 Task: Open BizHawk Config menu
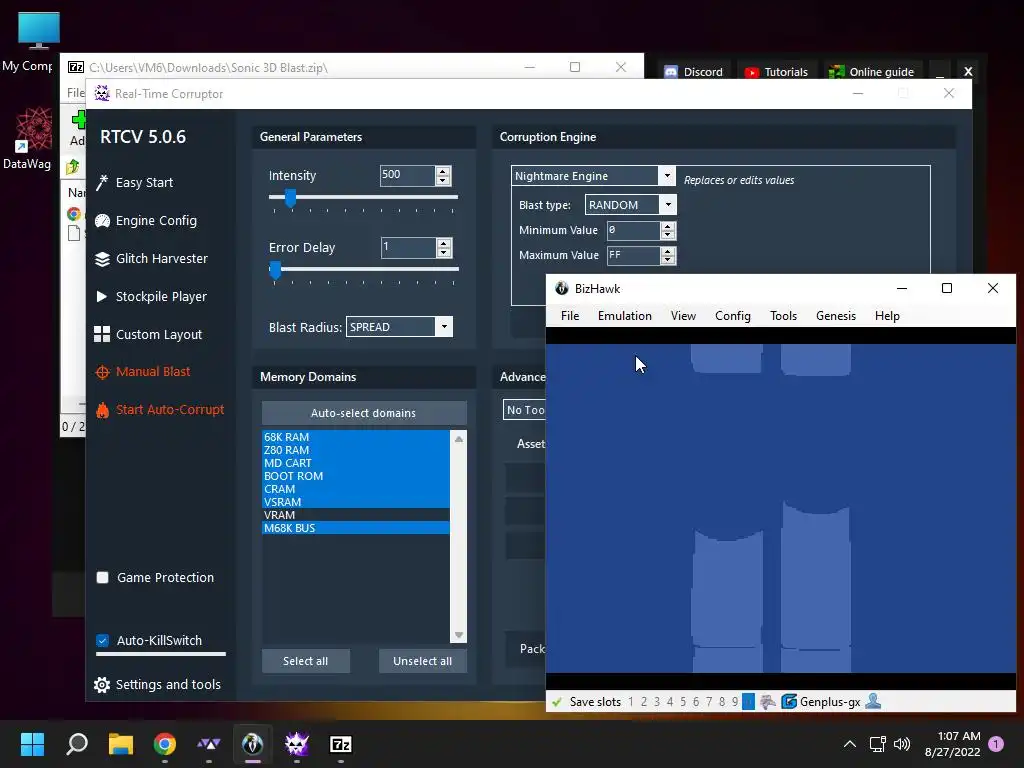pyautogui.click(x=733, y=316)
